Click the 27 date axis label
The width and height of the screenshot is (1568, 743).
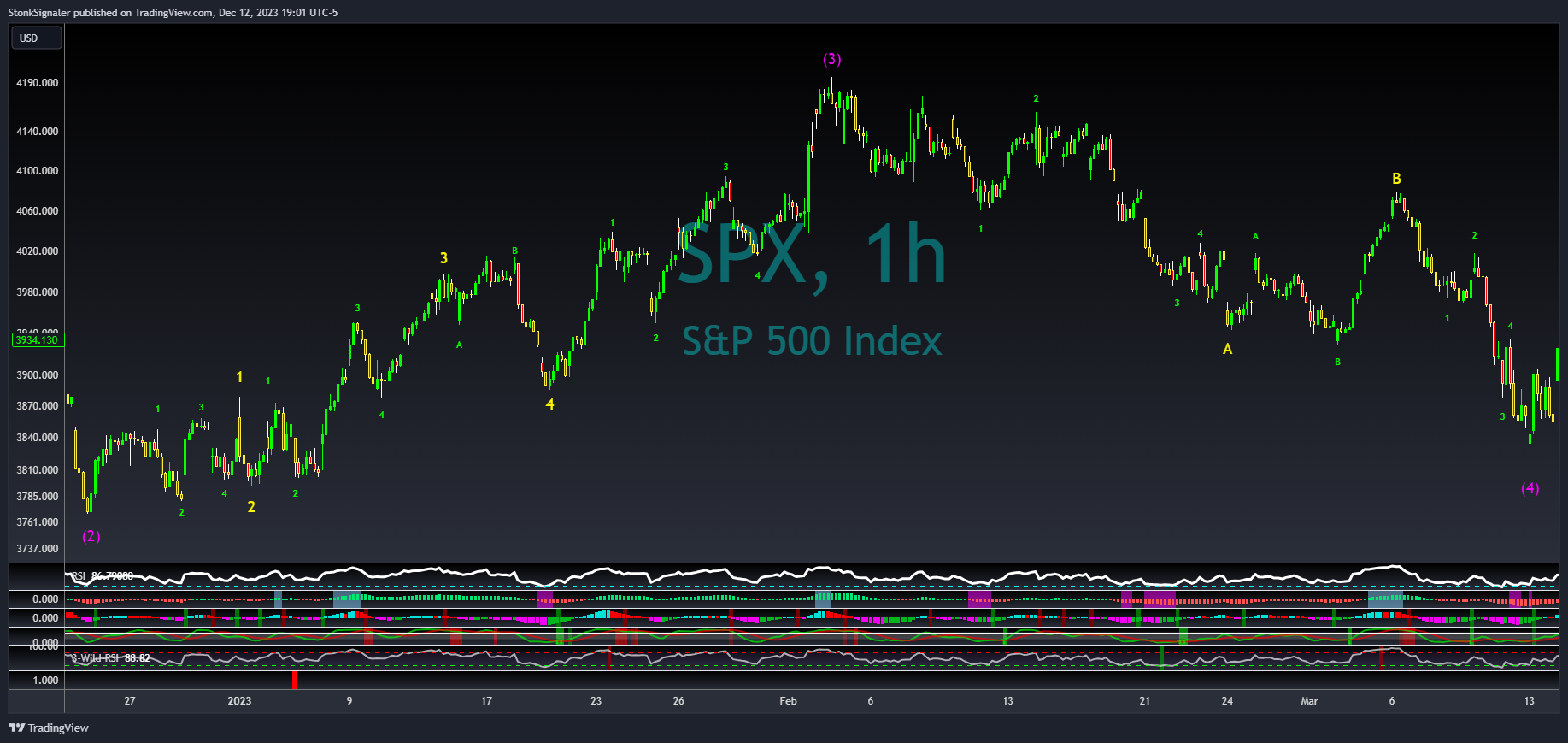[x=130, y=701]
